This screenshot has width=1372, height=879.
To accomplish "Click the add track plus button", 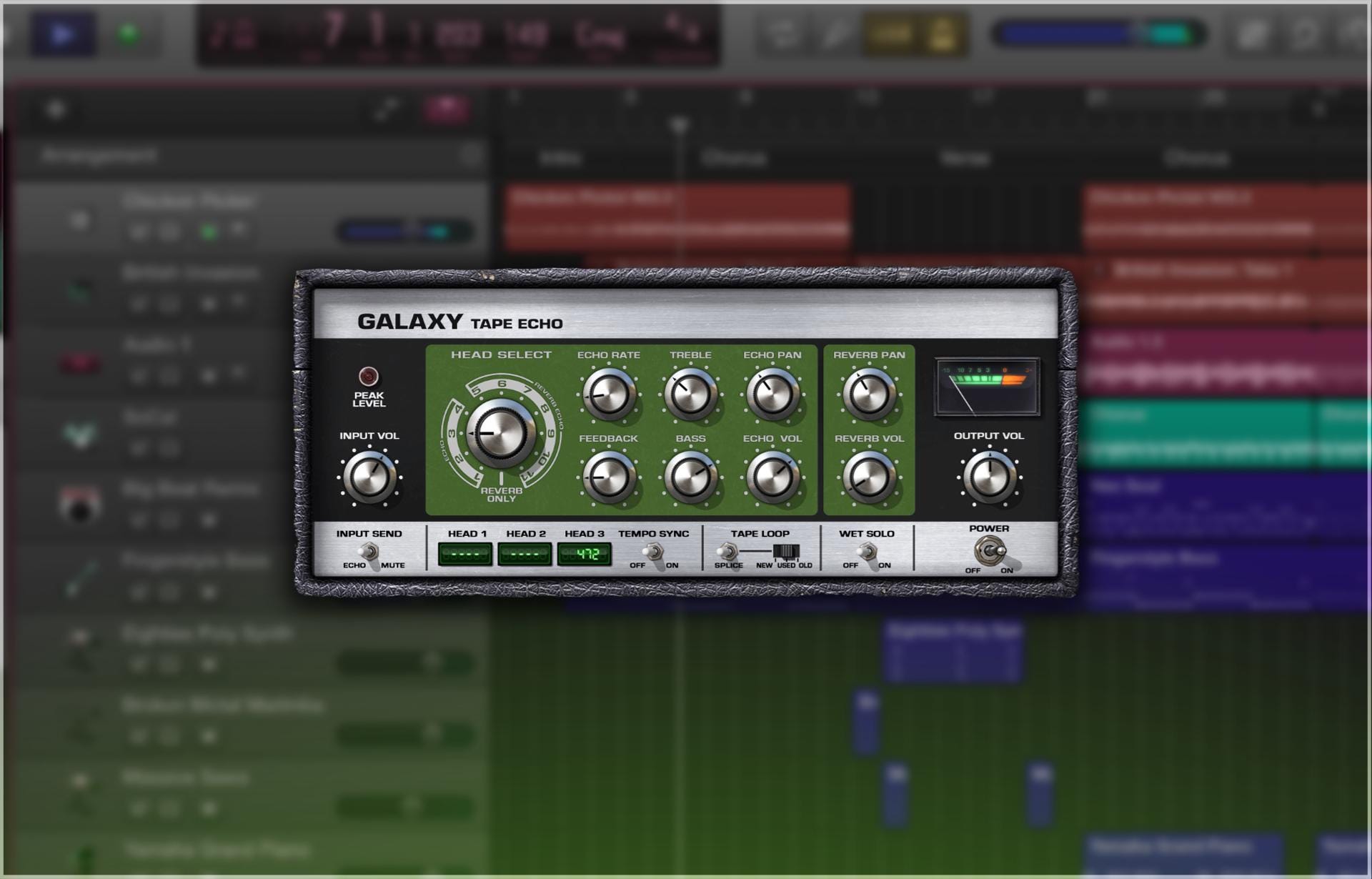I will click(56, 109).
